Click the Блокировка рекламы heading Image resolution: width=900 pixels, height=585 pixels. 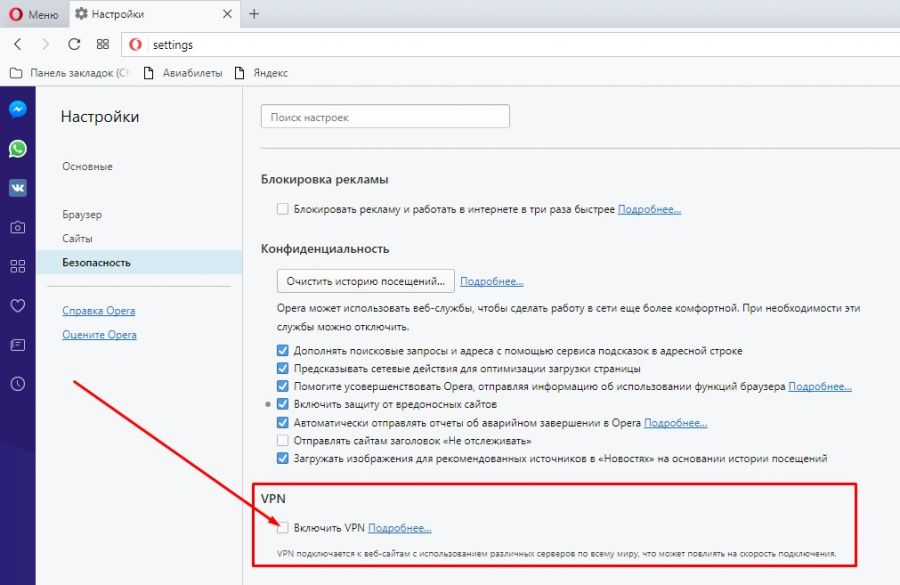pyautogui.click(x=324, y=179)
